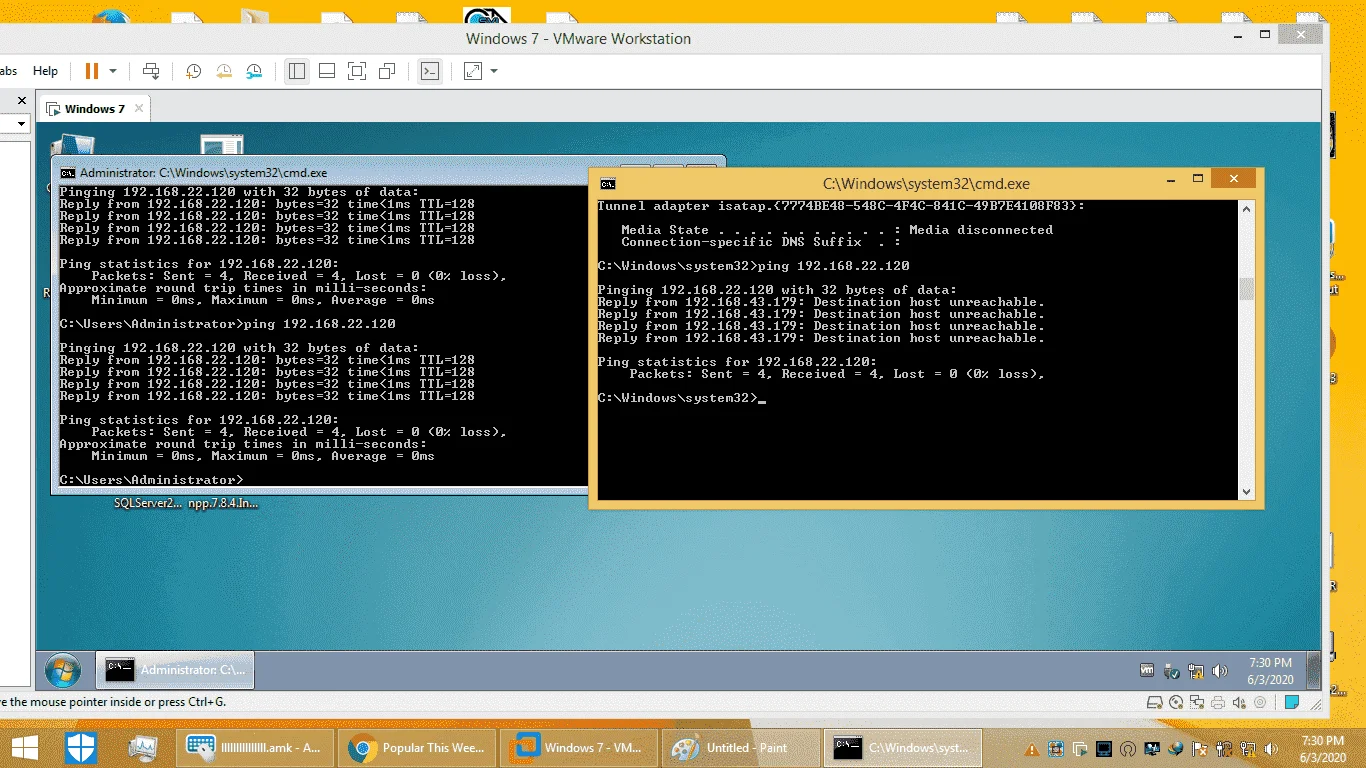This screenshot has height=768, width=1366.
Task: Close the VMware library pane
Action: [22, 101]
